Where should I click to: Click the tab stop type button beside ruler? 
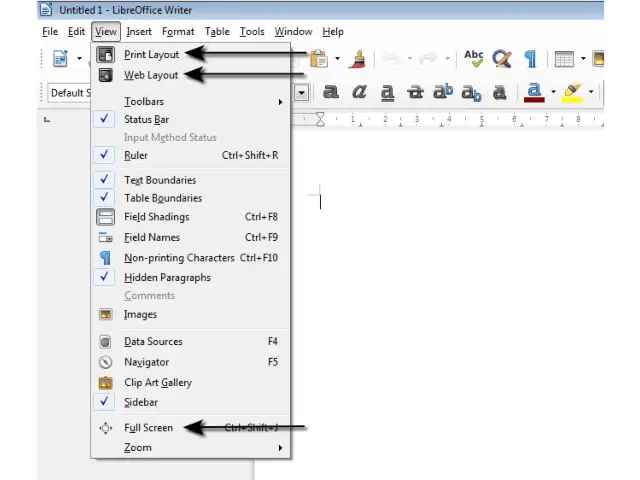pyautogui.click(x=47, y=120)
